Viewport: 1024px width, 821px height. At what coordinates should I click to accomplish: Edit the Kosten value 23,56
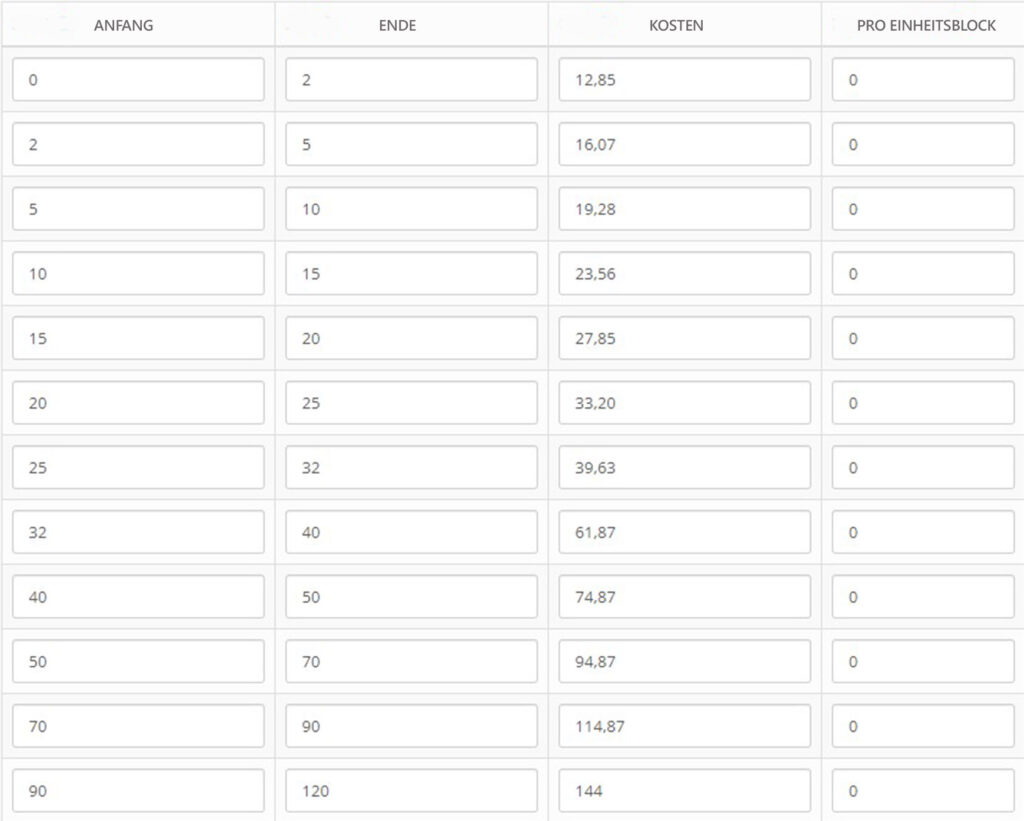(x=684, y=273)
